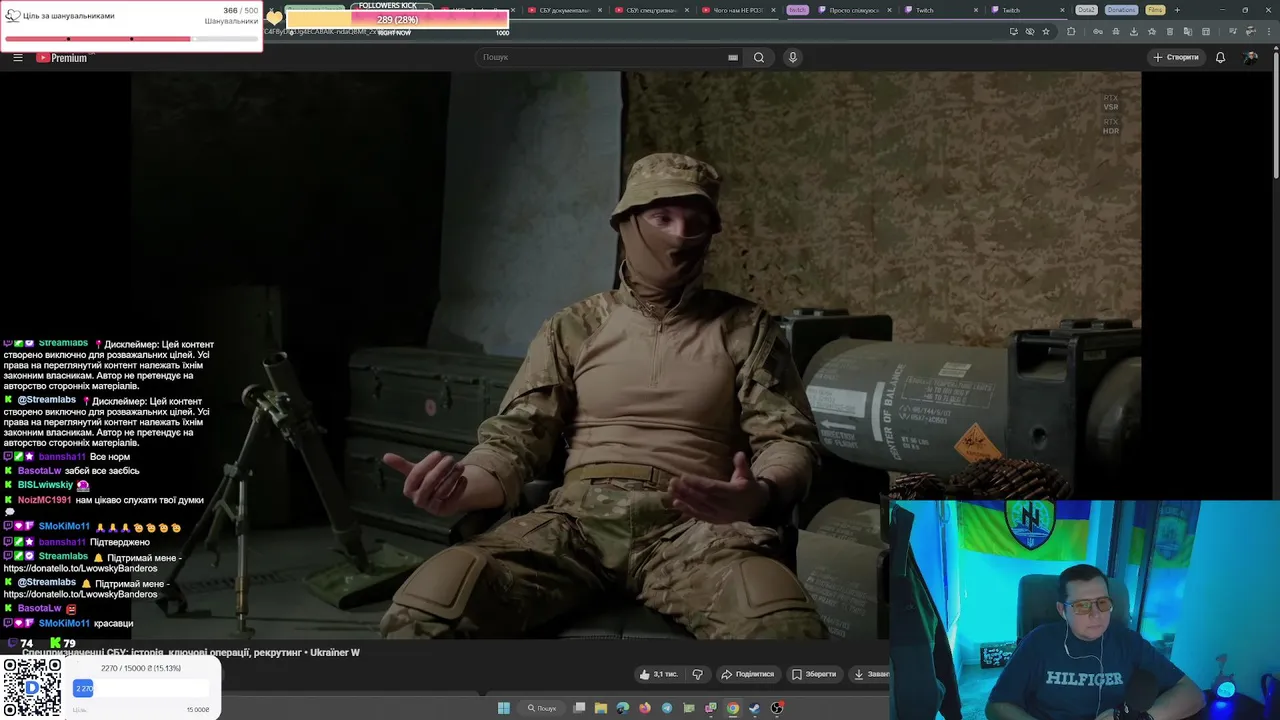Image resolution: width=1280 pixels, height=720 pixels.
Task: Click the video title Спецпризначенці СБУ
Action: (x=190, y=652)
